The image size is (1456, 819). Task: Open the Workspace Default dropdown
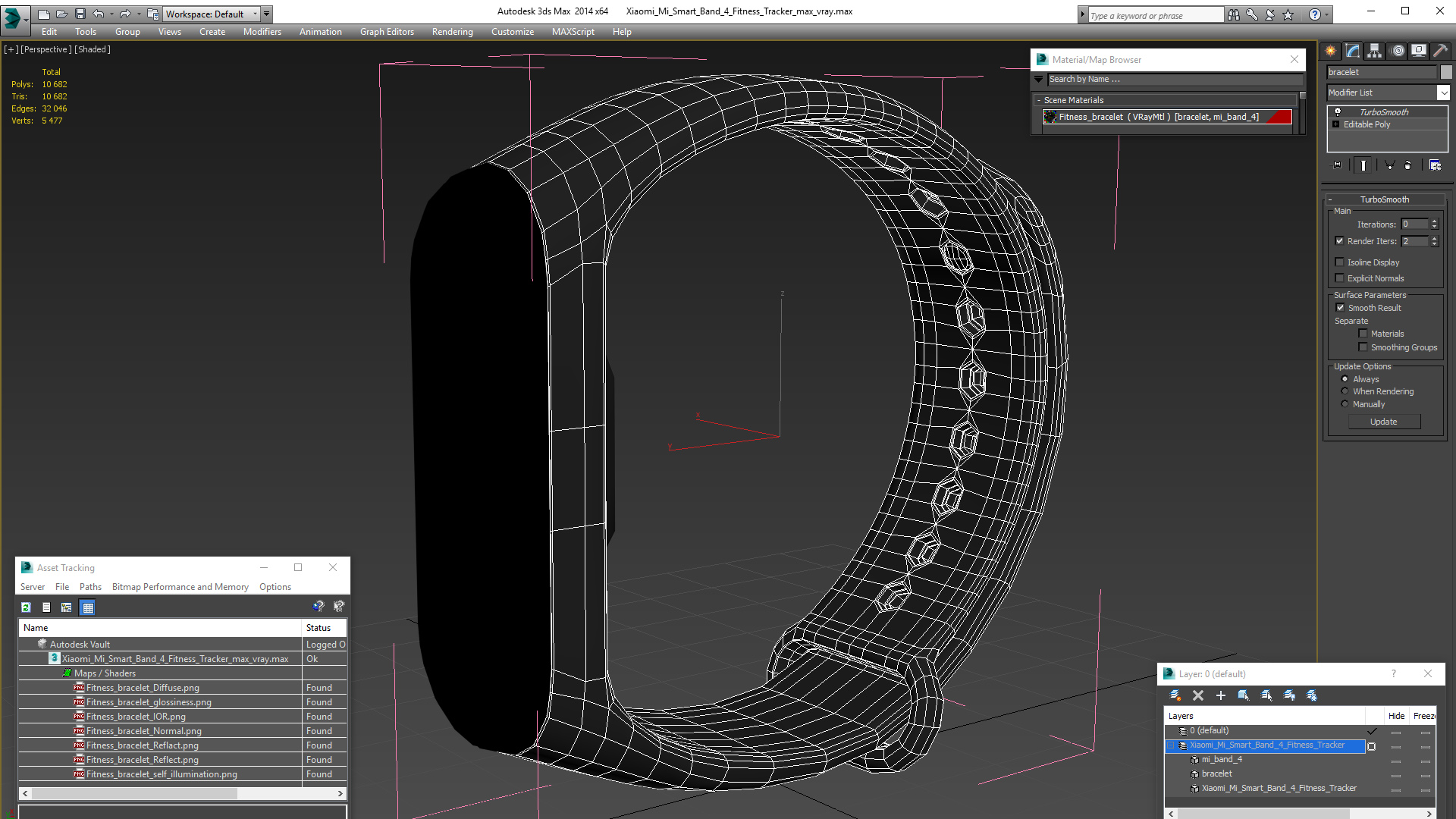(x=212, y=14)
